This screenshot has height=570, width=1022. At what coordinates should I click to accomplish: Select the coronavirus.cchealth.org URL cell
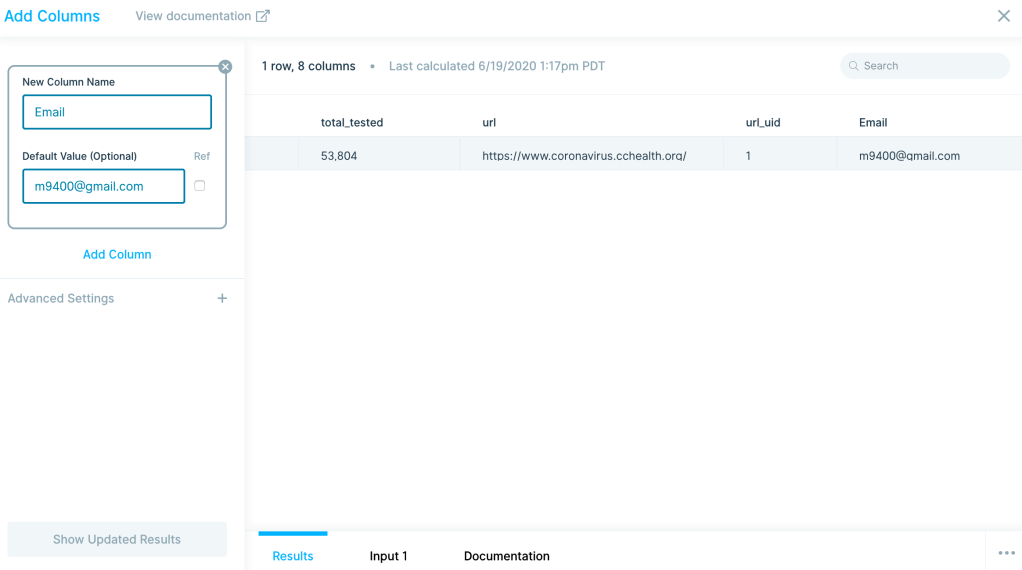point(584,156)
